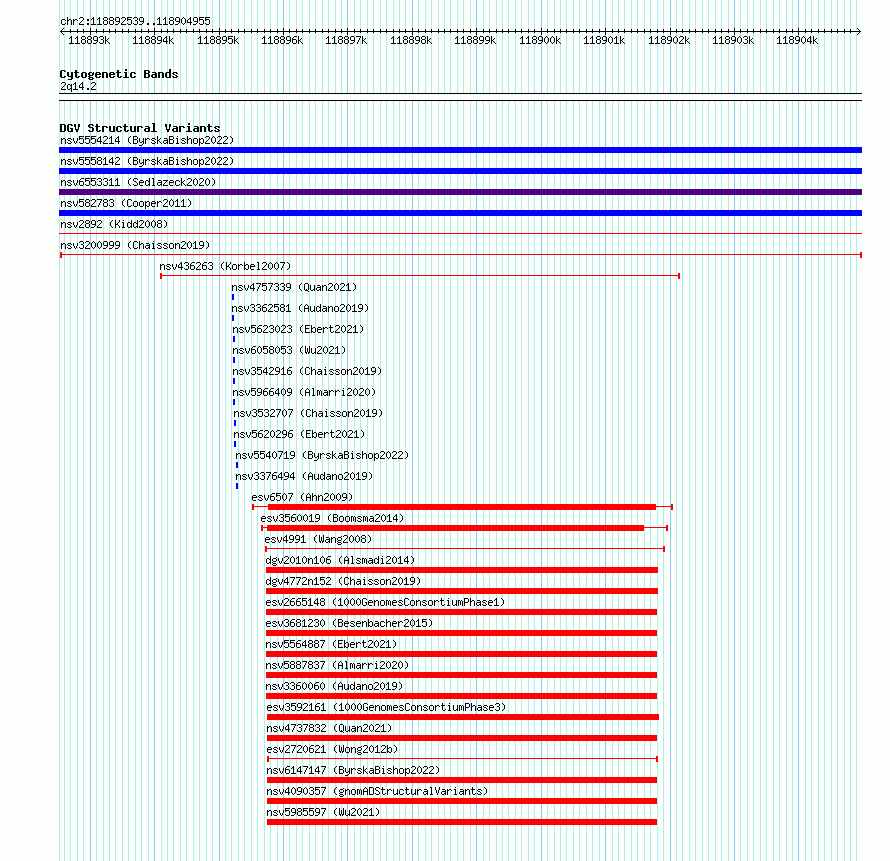Select the nsv3200999 (Chaisson2019) label
Screen dimensions: 890x861
(135, 245)
